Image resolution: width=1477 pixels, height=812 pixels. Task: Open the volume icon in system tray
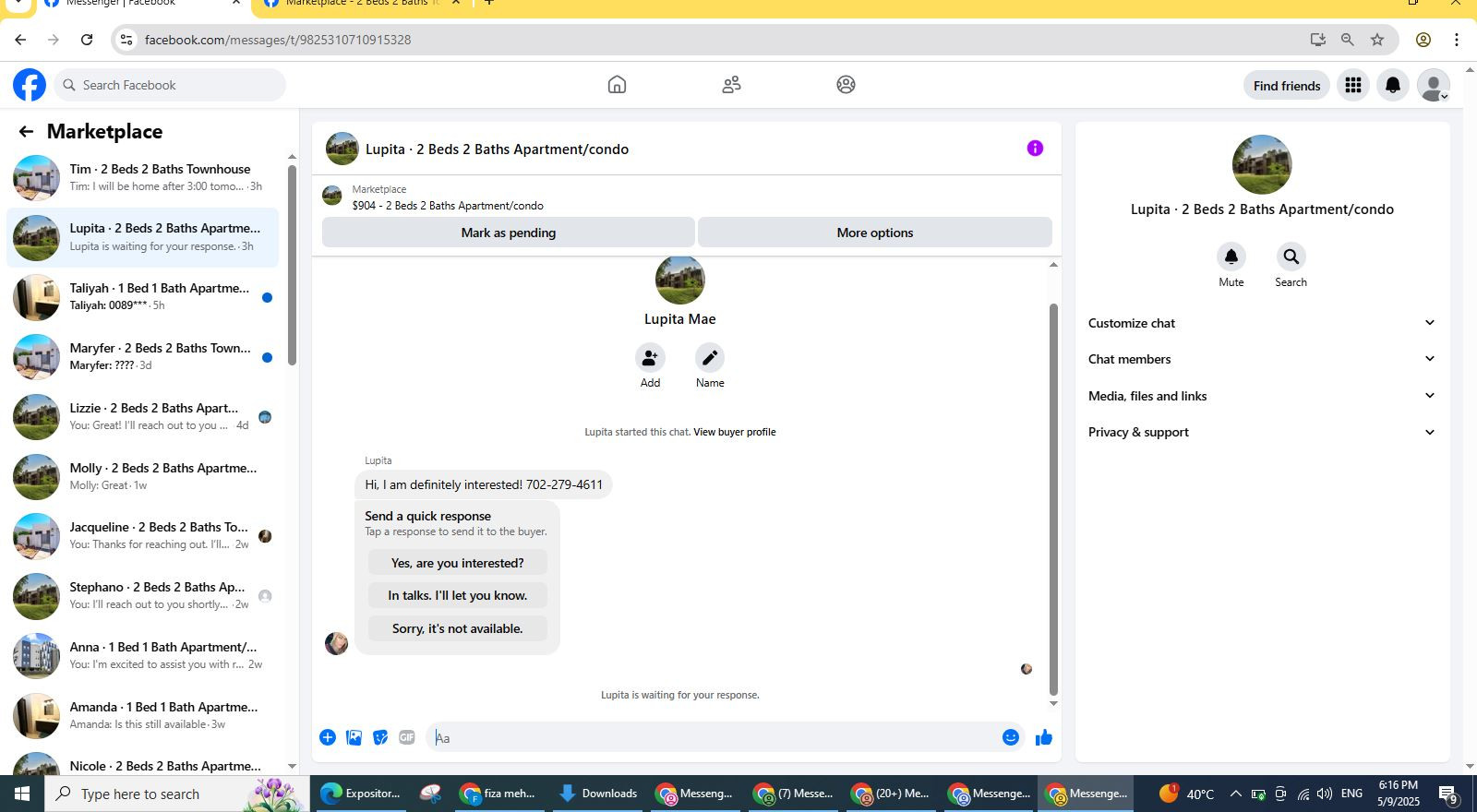coord(1325,794)
